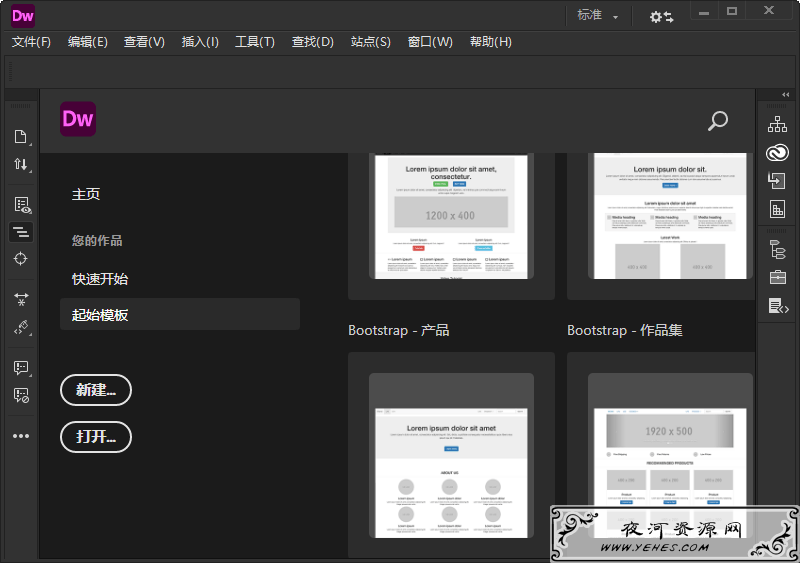This screenshot has width=800, height=563.
Task: Click the Bootstrap - 产品 label
Action: pos(398,330)
